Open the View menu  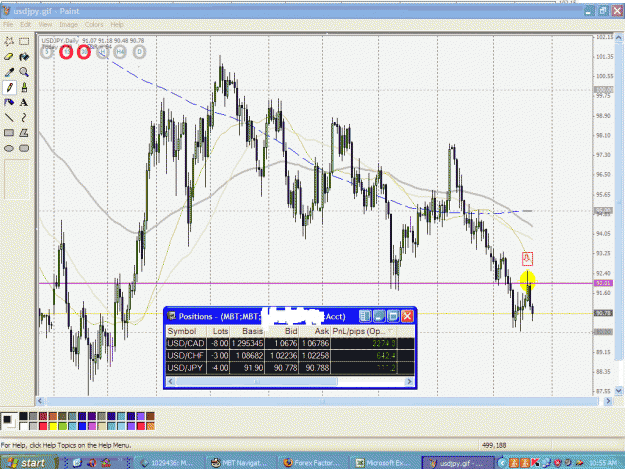coord(45,24)
